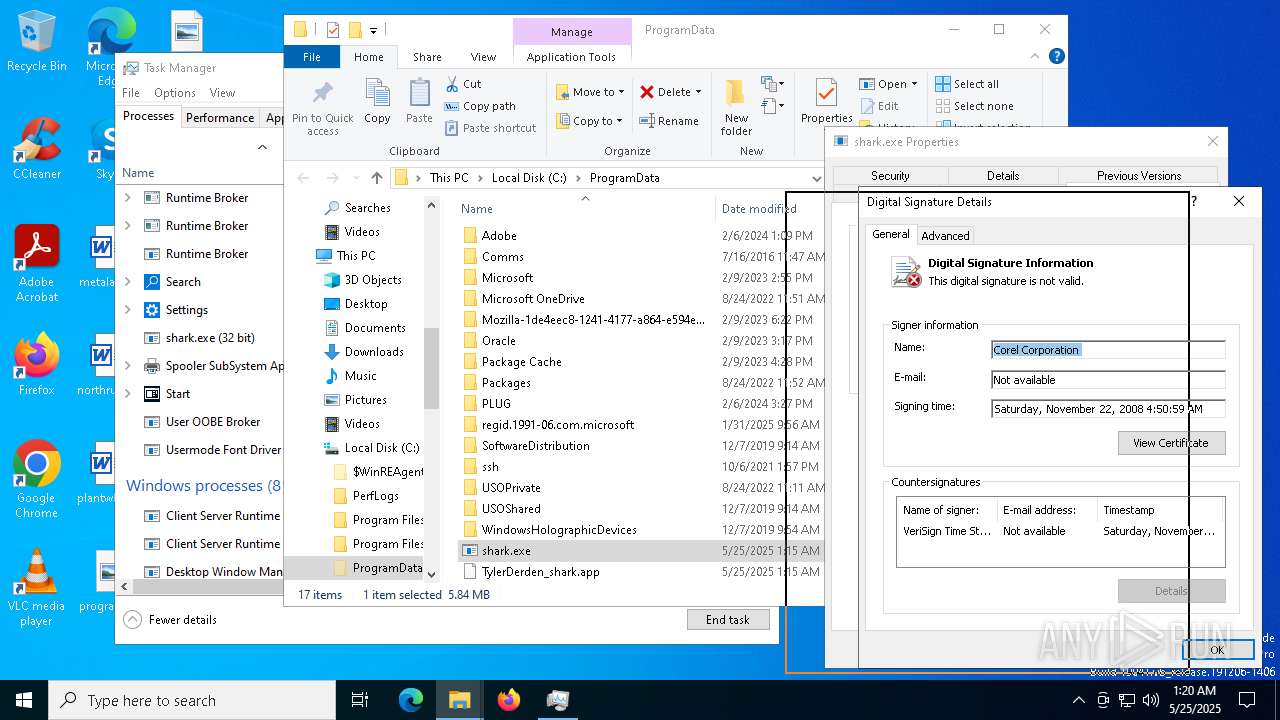Select 3D Objects in navigation pane

click(x=363, y=280)
